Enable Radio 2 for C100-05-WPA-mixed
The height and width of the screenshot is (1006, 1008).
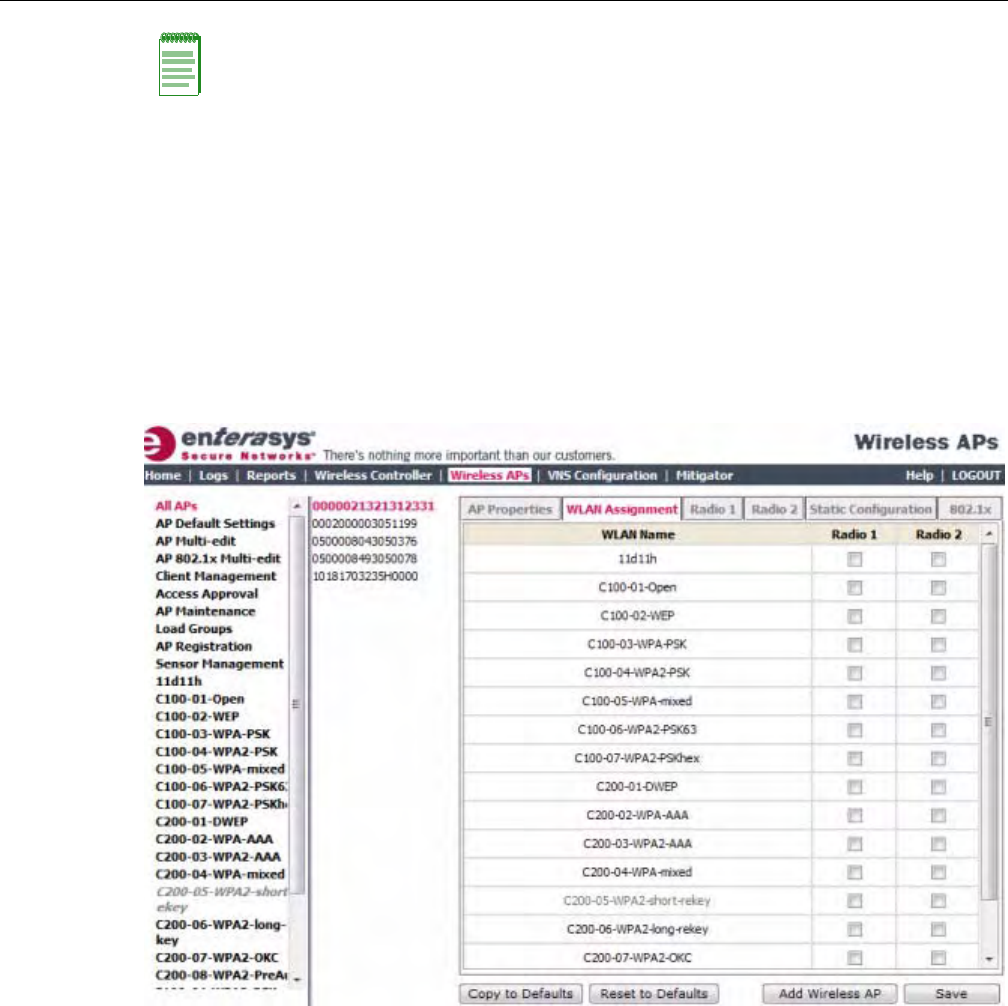pyautogui.click(x=938, y=701)
